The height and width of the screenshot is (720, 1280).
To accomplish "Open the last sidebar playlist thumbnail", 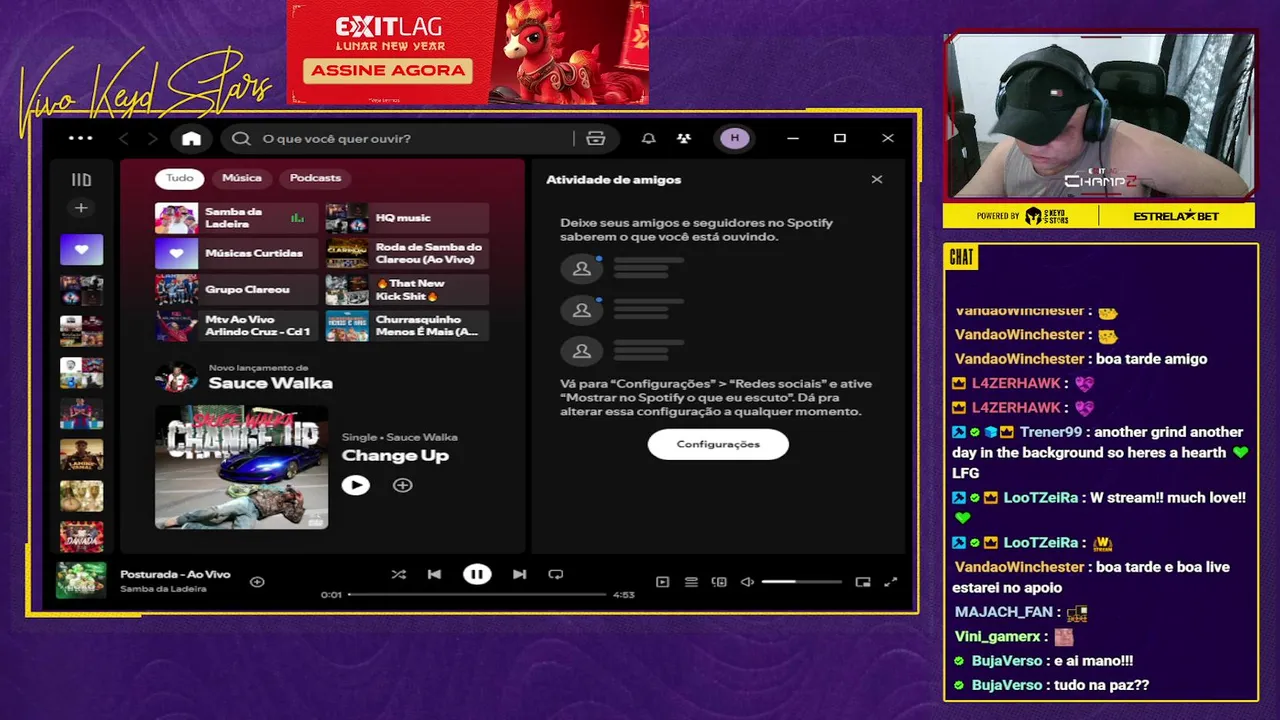I will click(x=81, y=536).
